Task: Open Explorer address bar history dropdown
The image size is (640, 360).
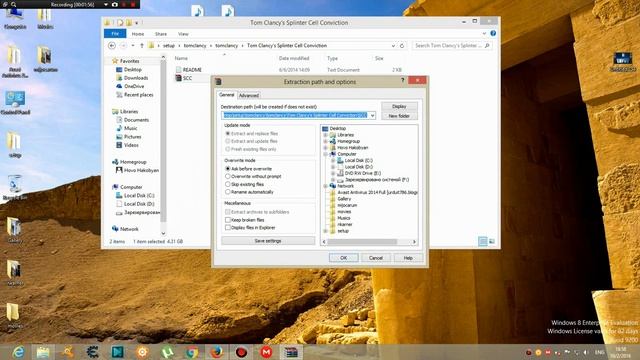Action: coord(393,46)
